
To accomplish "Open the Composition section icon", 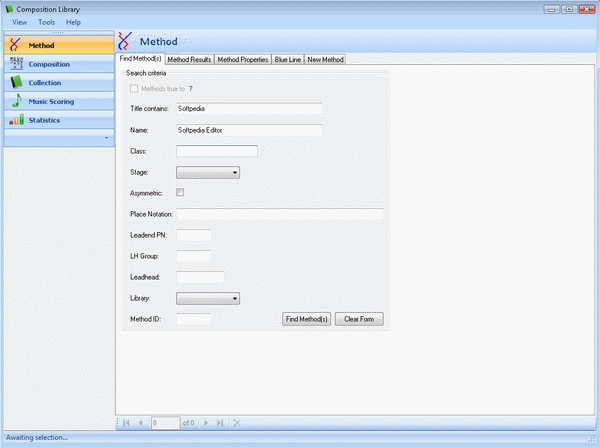I will pyautogui.click(x=16, y=64).
